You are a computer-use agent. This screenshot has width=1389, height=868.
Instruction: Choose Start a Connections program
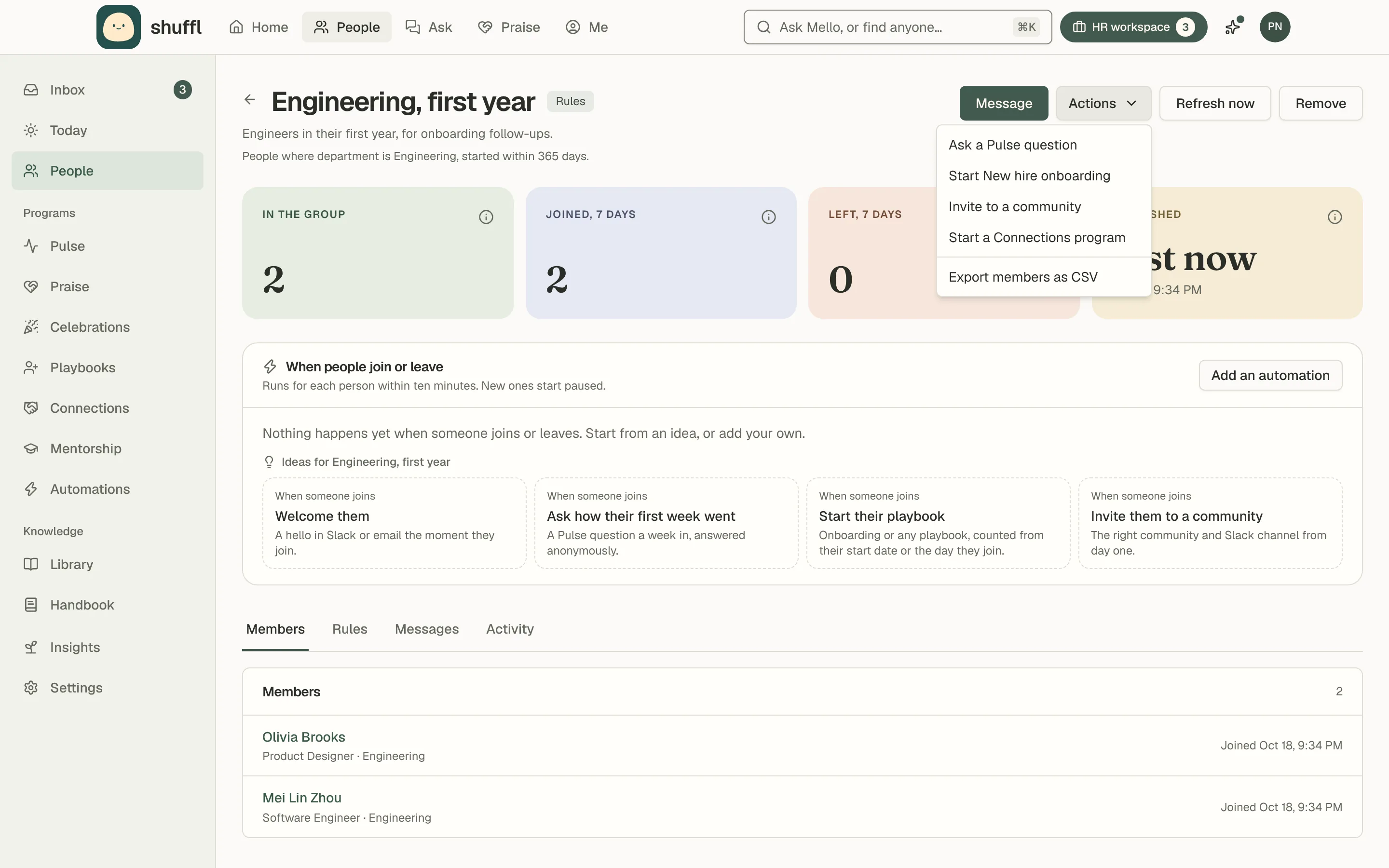1044,238
